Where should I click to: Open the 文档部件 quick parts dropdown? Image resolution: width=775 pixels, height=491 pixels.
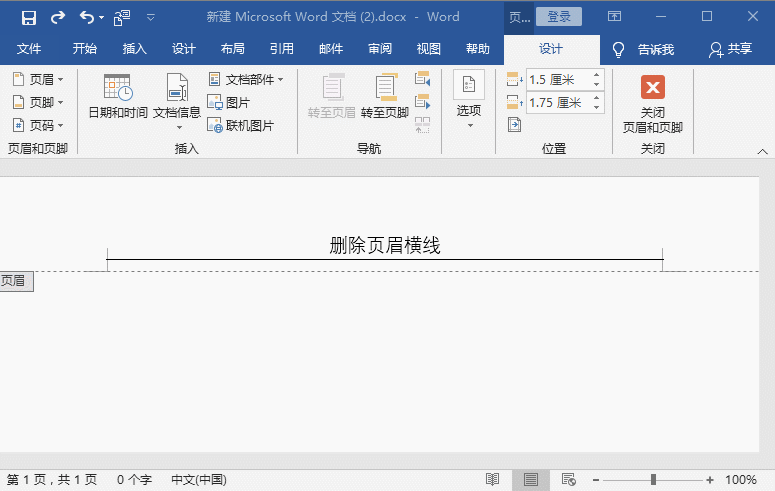[x=246, y=79]
